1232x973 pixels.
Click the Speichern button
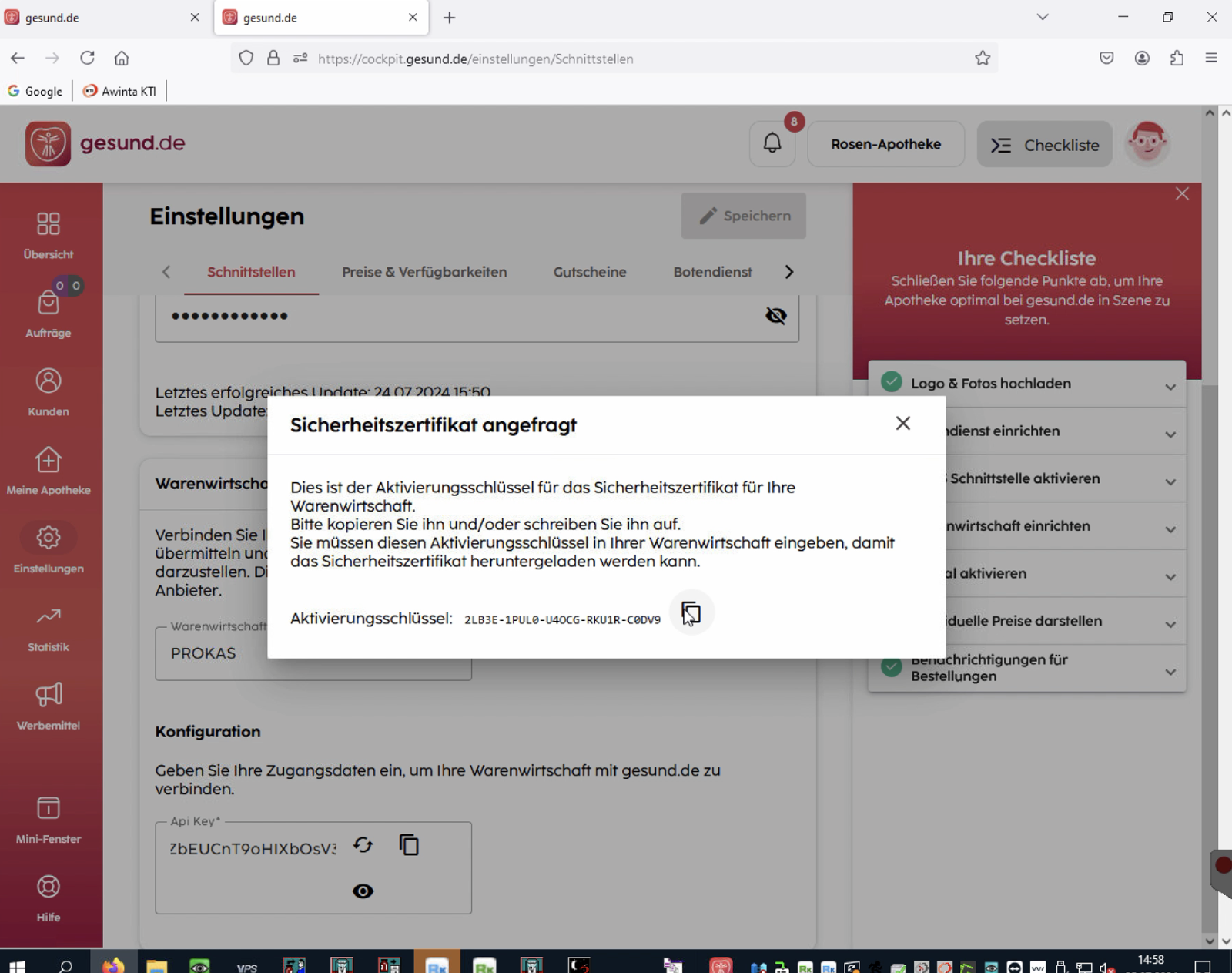[x=743, y=216]
